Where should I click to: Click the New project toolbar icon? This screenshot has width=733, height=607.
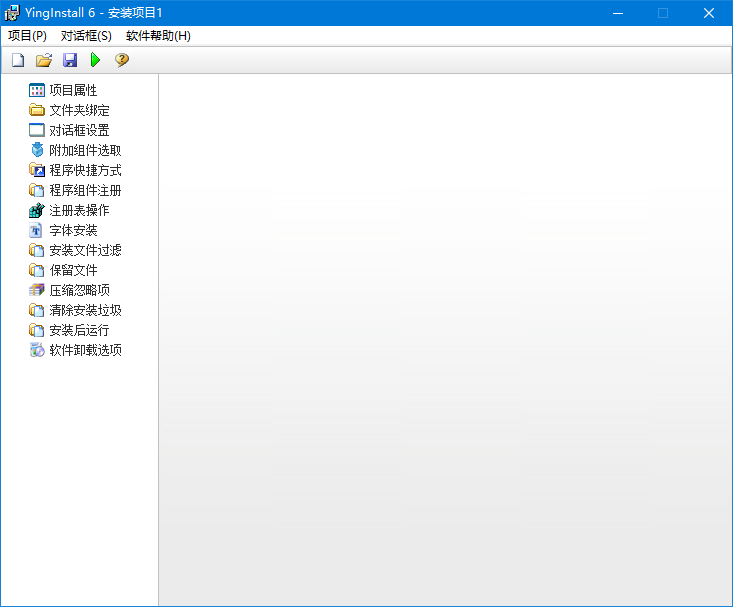pyautogui.click(x=18, y=60)
